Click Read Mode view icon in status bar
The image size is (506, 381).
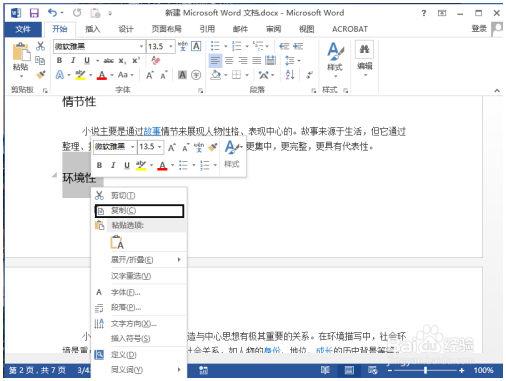point(325,370)
